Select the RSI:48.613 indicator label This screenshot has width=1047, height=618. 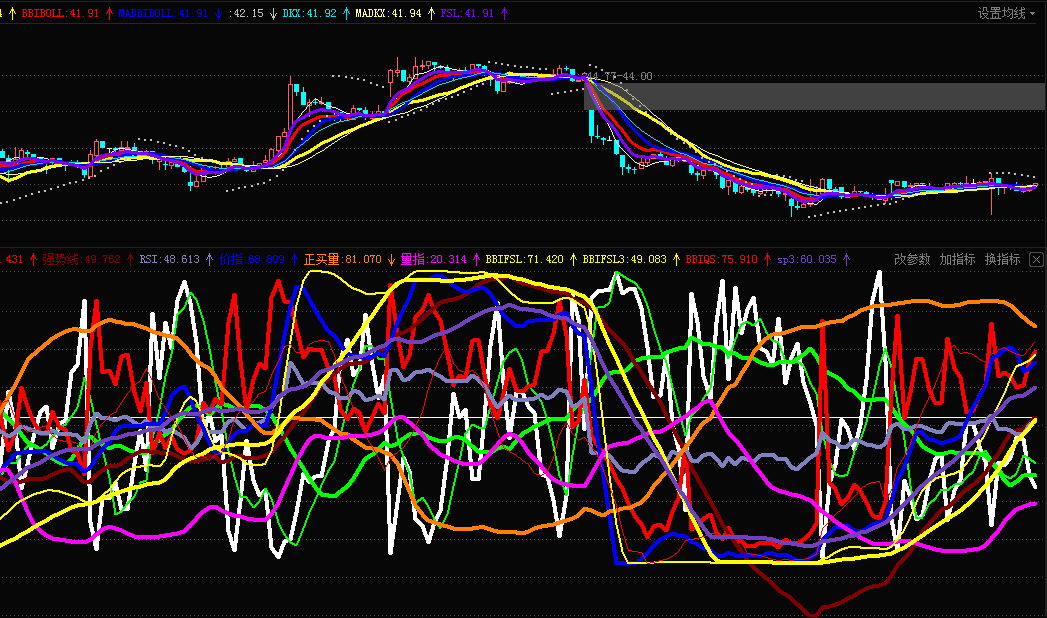170,259
